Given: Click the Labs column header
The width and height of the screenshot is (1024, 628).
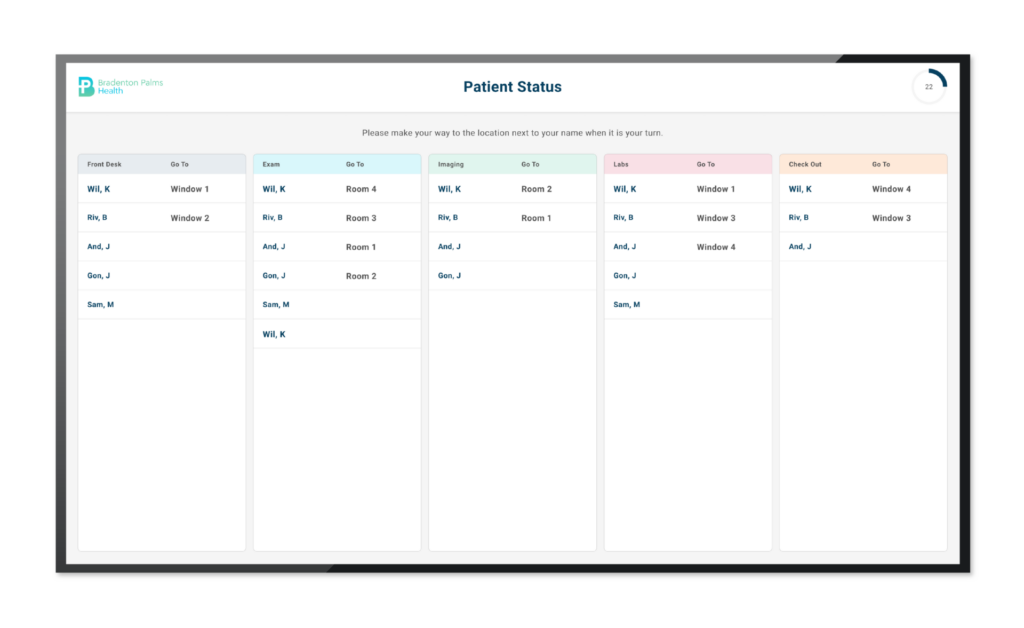Looking at the screenshot, I should click(620, 165).
